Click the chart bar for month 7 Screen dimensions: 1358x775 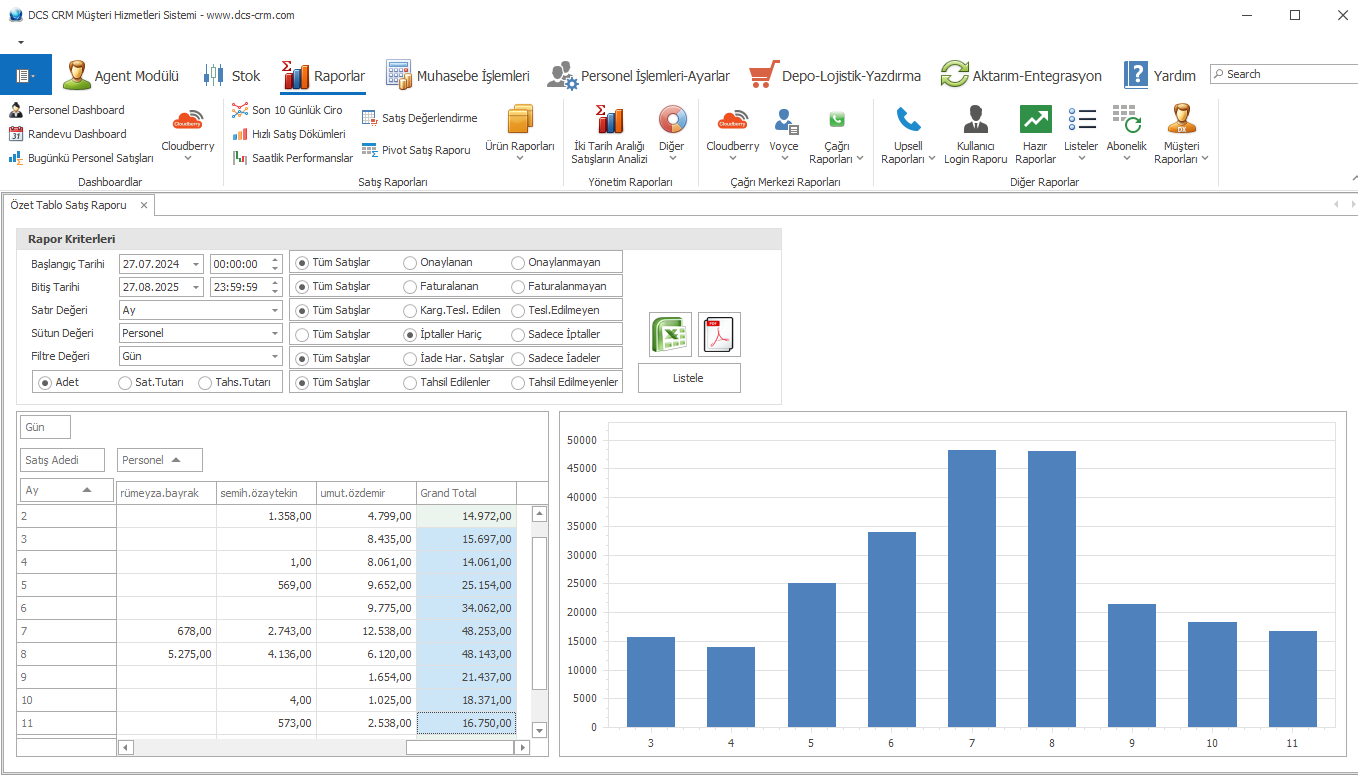click(972, 588)
